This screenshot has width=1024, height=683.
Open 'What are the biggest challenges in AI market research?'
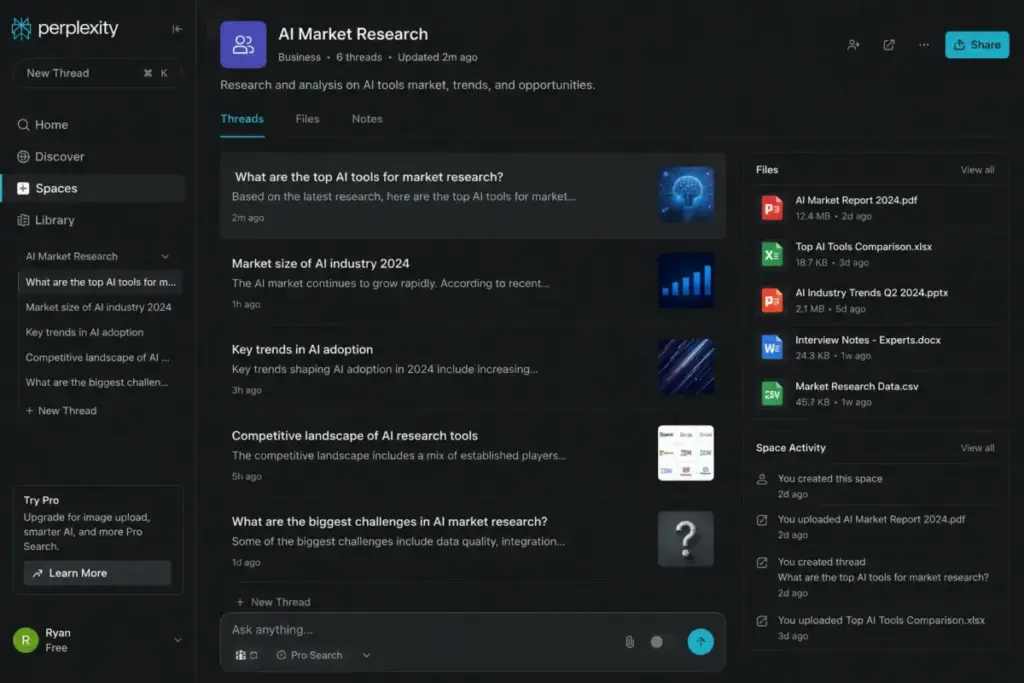click(389, 522)
